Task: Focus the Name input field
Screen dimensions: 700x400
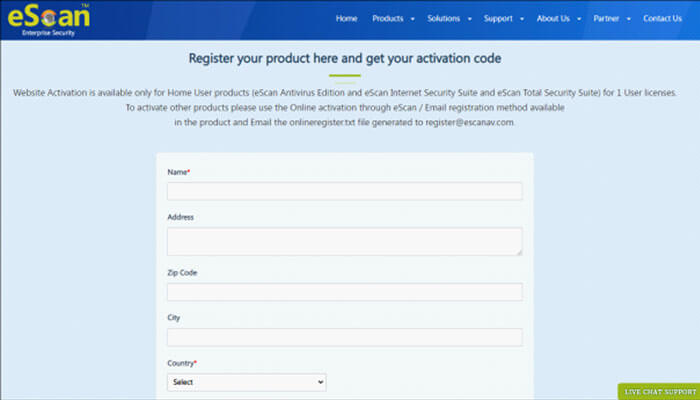Action: pos(345,191)
